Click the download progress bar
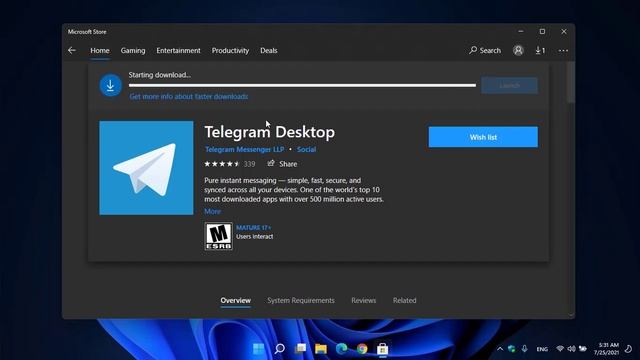Viewport: 640px width, 360px height. 302,85
